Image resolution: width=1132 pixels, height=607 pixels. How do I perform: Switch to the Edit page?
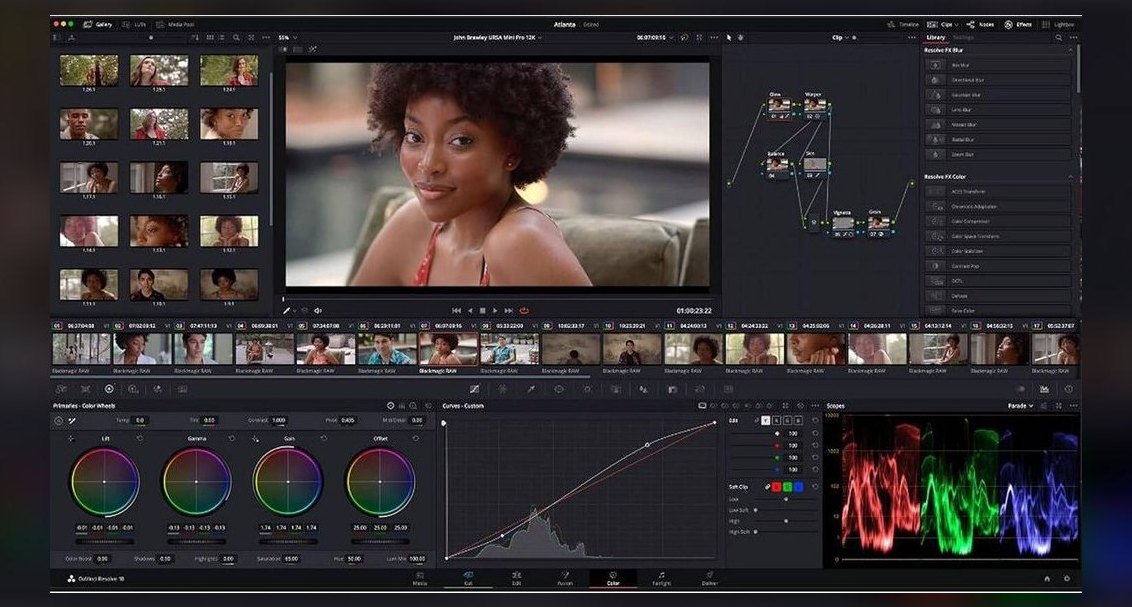pos(516,578)
